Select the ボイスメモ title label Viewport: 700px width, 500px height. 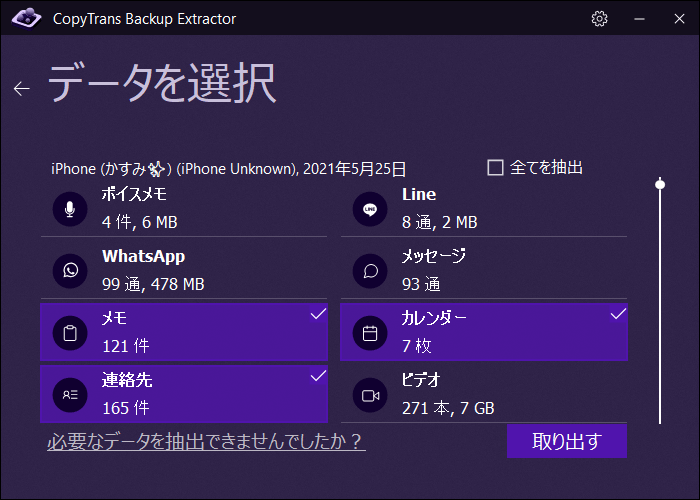click(134, 194)
